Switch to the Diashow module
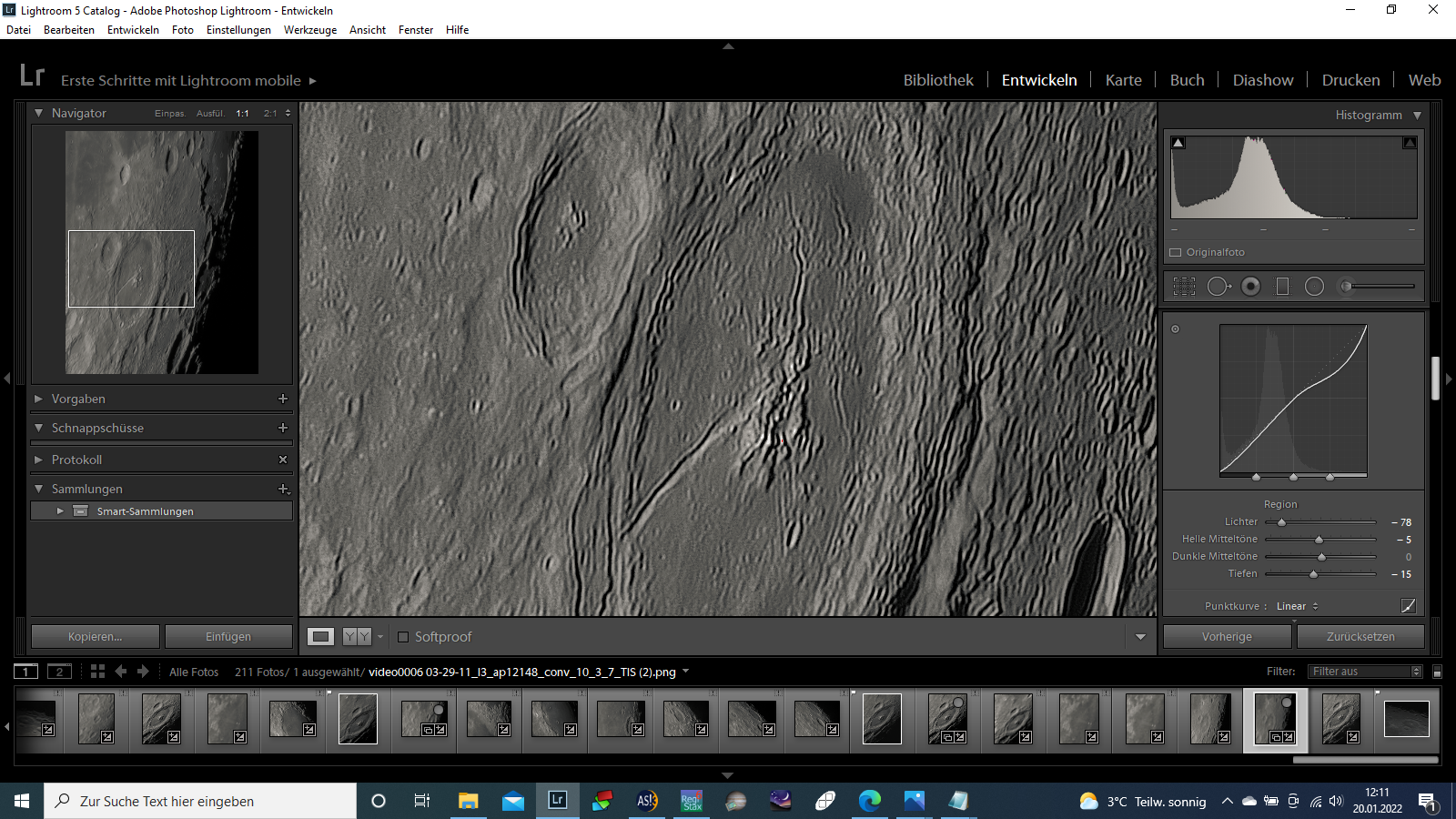This screenshot has height=819, width=1456. 1263,80
